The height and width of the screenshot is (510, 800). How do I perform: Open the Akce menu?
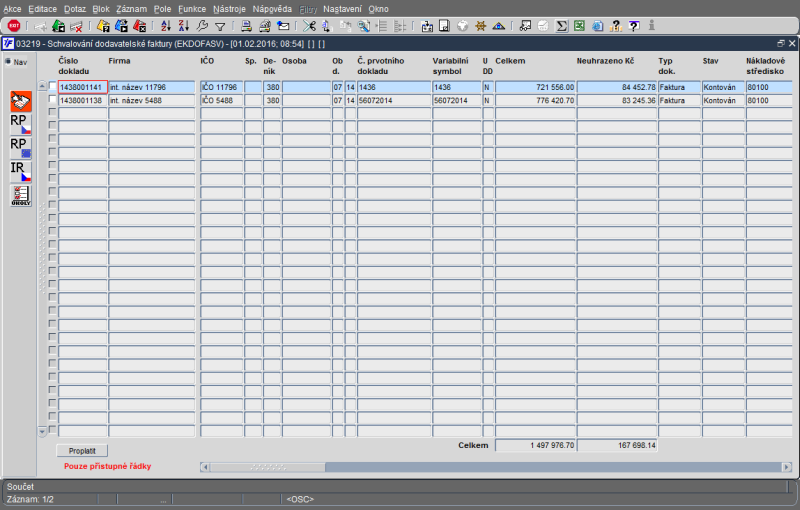pyautogui.click(x=12, y=9)
